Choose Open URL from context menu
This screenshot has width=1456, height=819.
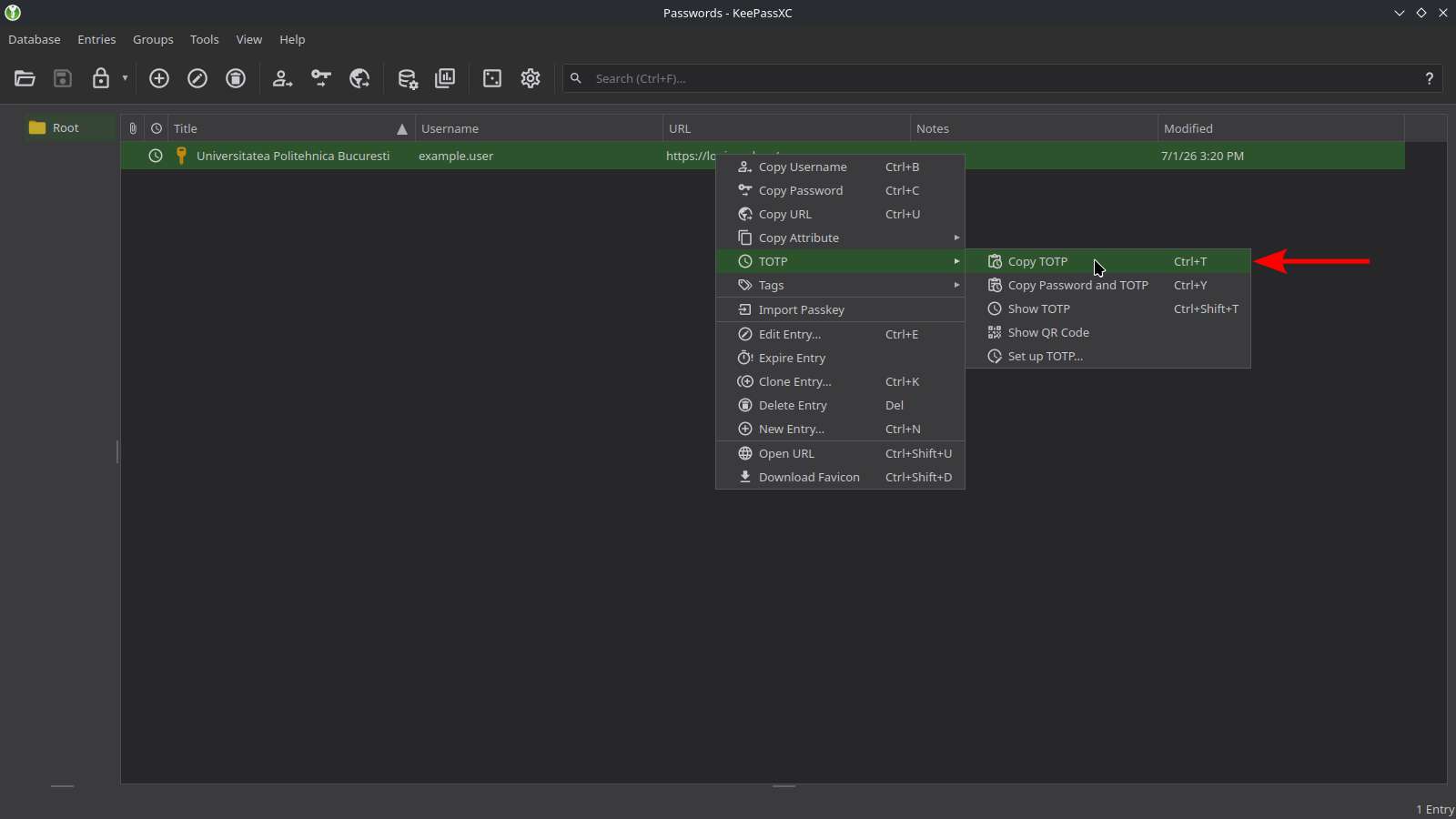click(x=840, y=453)
